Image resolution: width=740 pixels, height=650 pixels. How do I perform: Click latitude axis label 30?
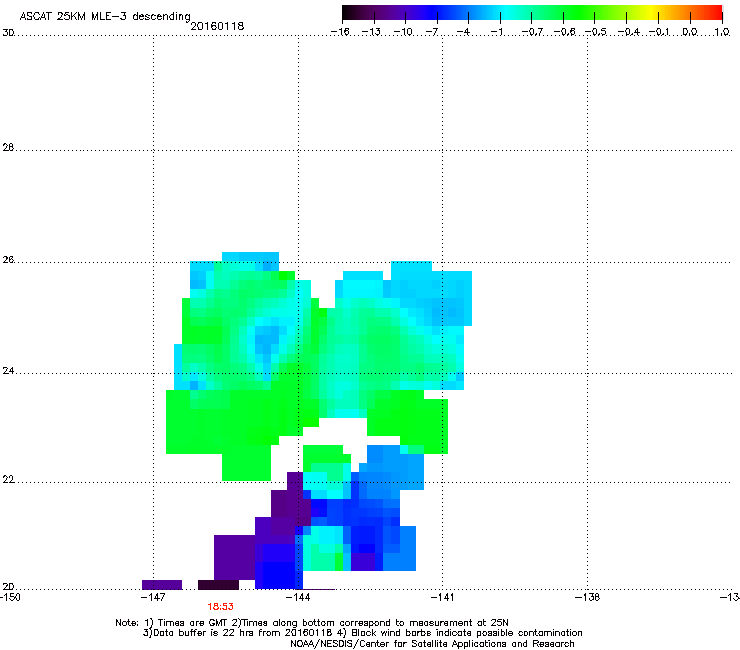tap(8, 33)
